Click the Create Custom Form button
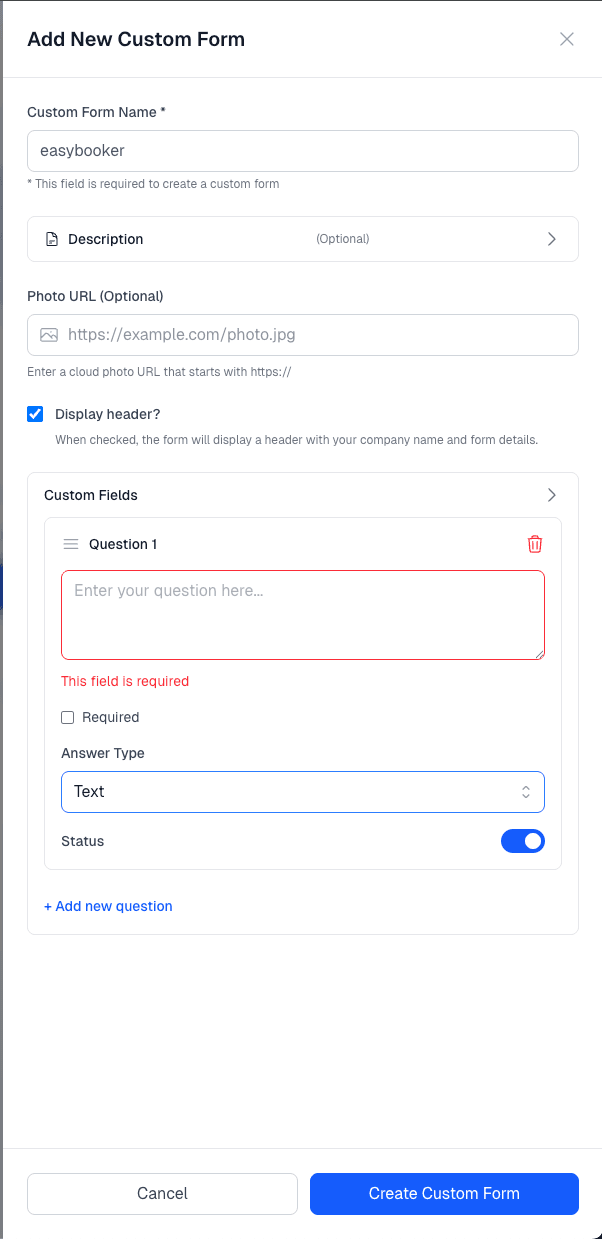The width and height of the screenshot is (602, 1239). pyautogui.click(x=443, y=1193)
